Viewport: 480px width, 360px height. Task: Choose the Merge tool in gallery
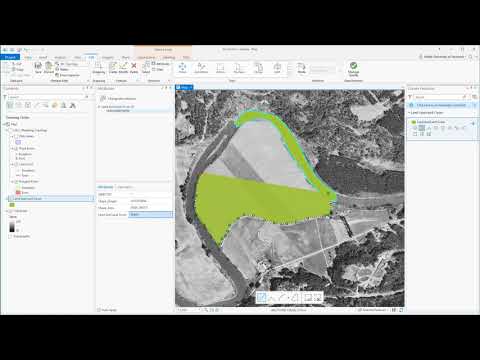259,68
